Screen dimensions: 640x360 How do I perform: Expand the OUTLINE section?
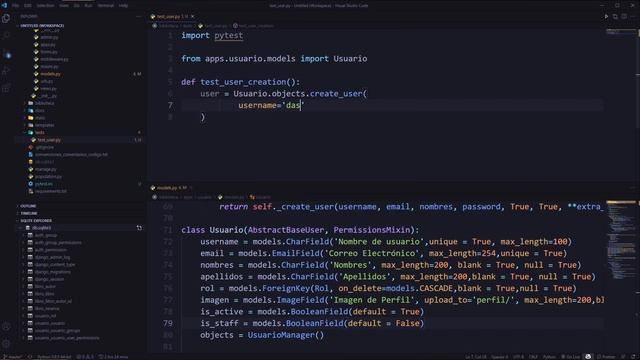click(x=28, y=206)
